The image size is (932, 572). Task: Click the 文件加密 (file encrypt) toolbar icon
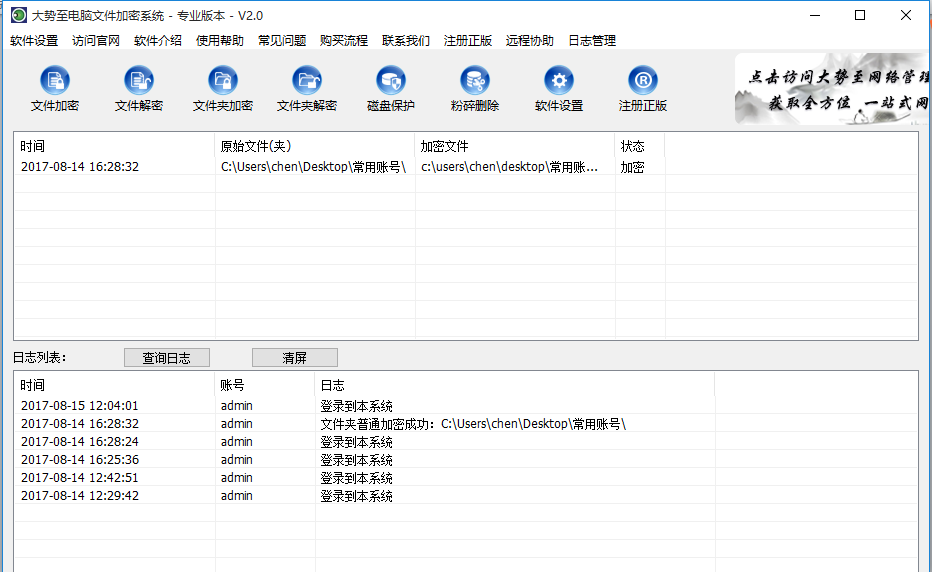55,82
